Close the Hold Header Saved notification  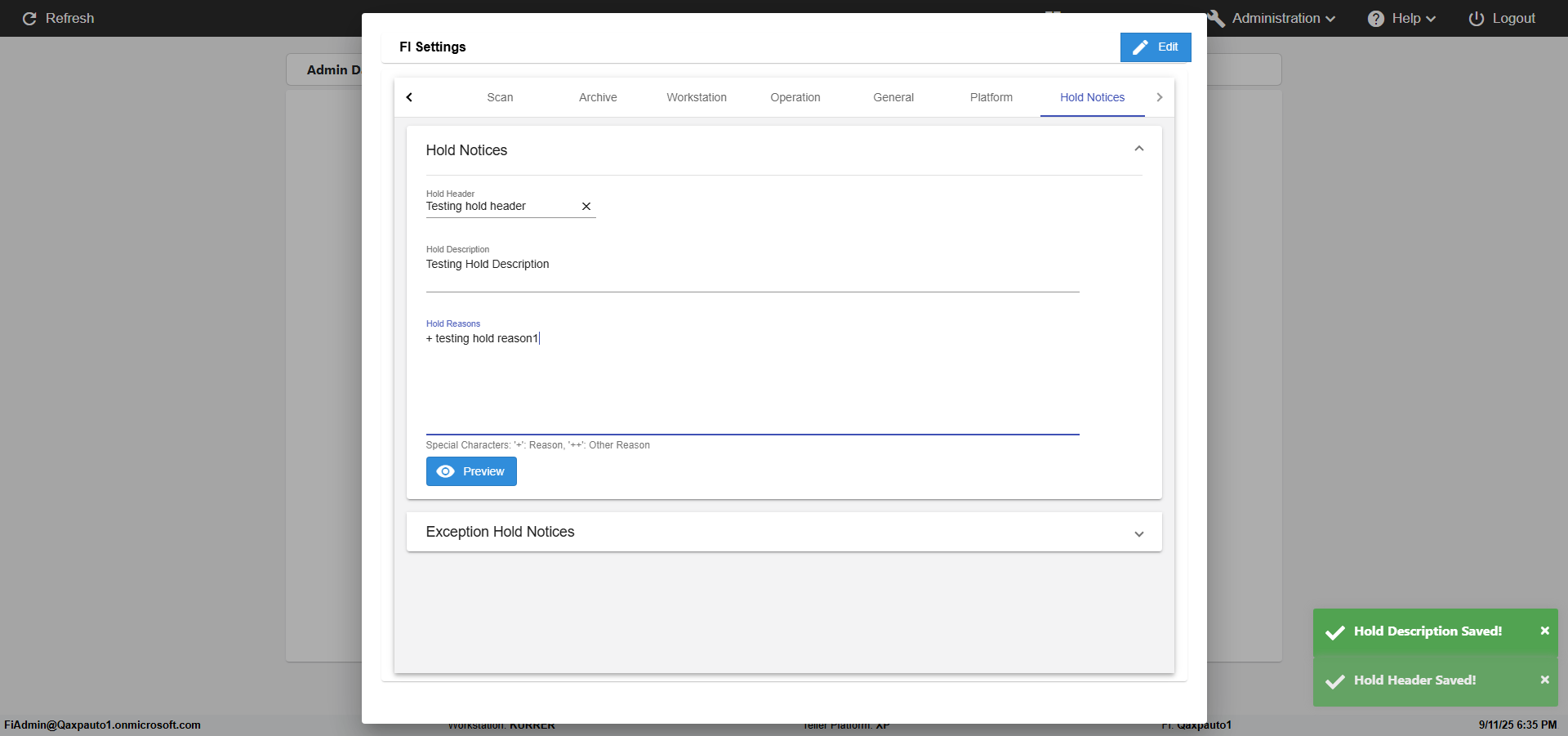pyautogui.click(x=1544, y=680)
